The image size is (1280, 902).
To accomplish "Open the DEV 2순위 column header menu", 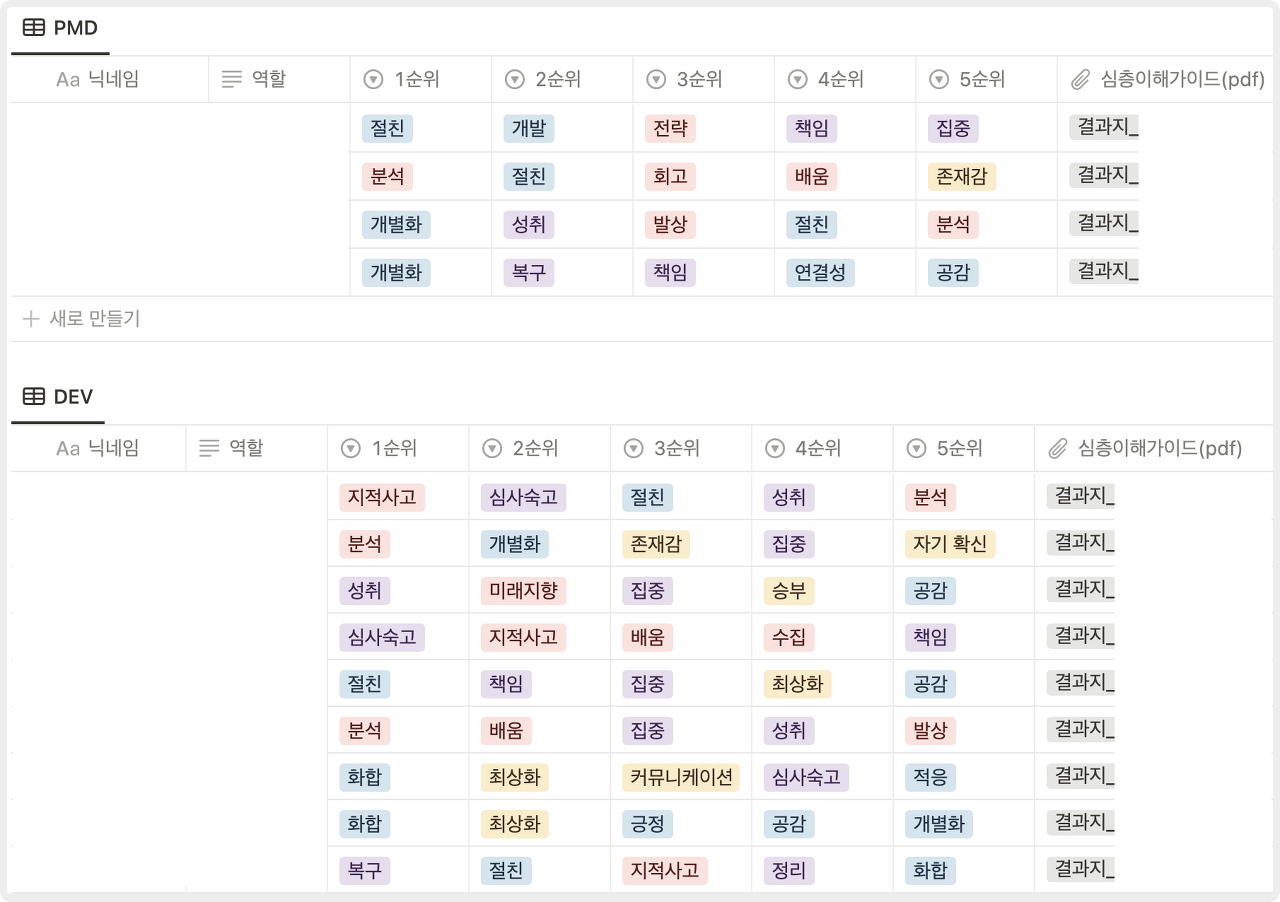I will pos(540,449).
